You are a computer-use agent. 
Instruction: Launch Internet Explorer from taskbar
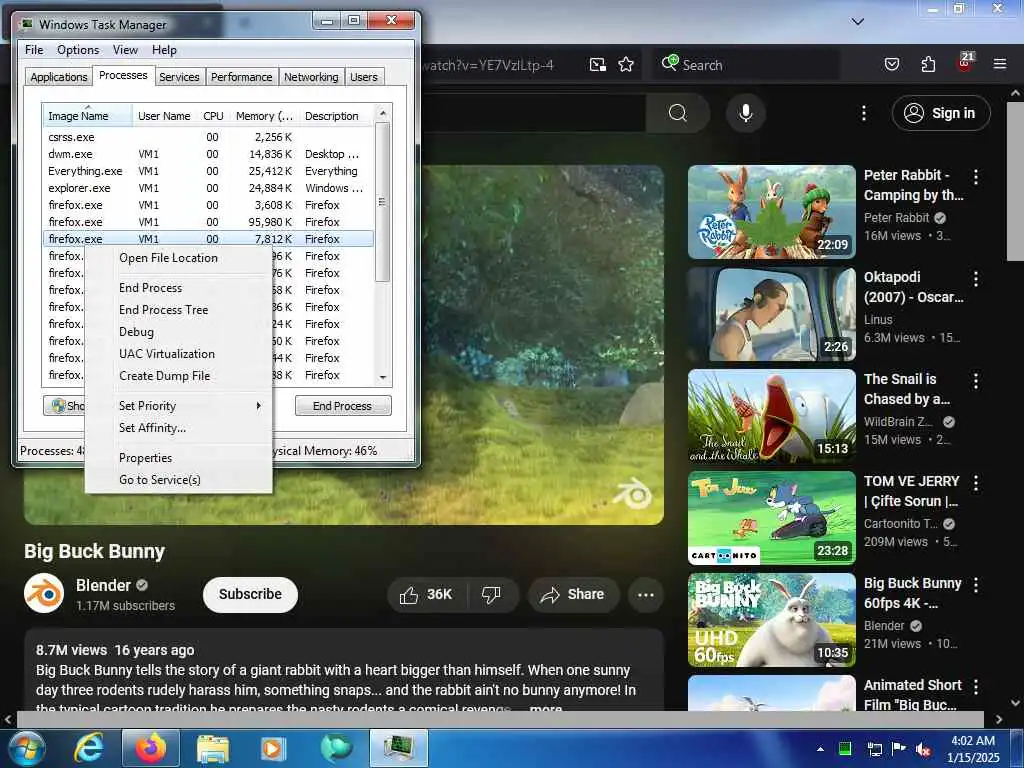pos(88,748)
